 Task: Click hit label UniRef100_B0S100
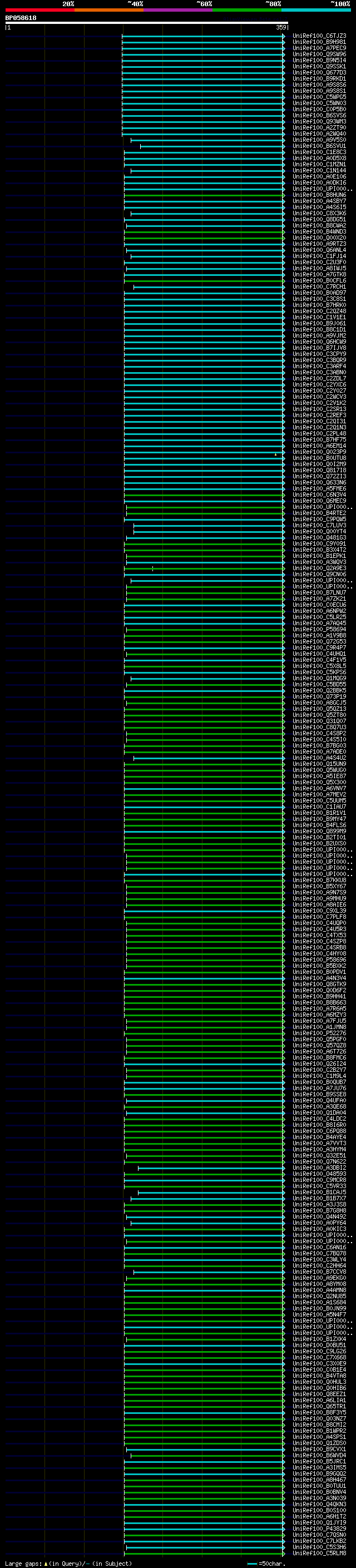tap(319, 1510)
